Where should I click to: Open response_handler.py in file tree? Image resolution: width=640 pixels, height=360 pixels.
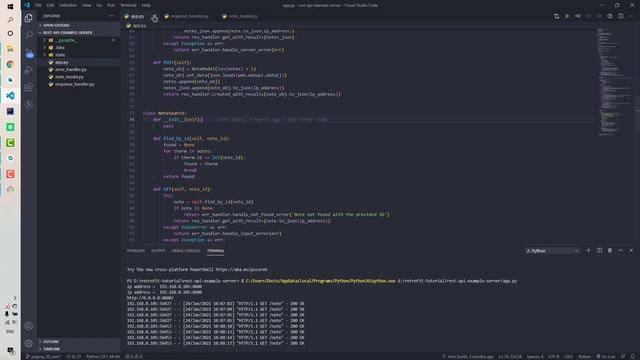pyautogui.click(x=78, y=84)
